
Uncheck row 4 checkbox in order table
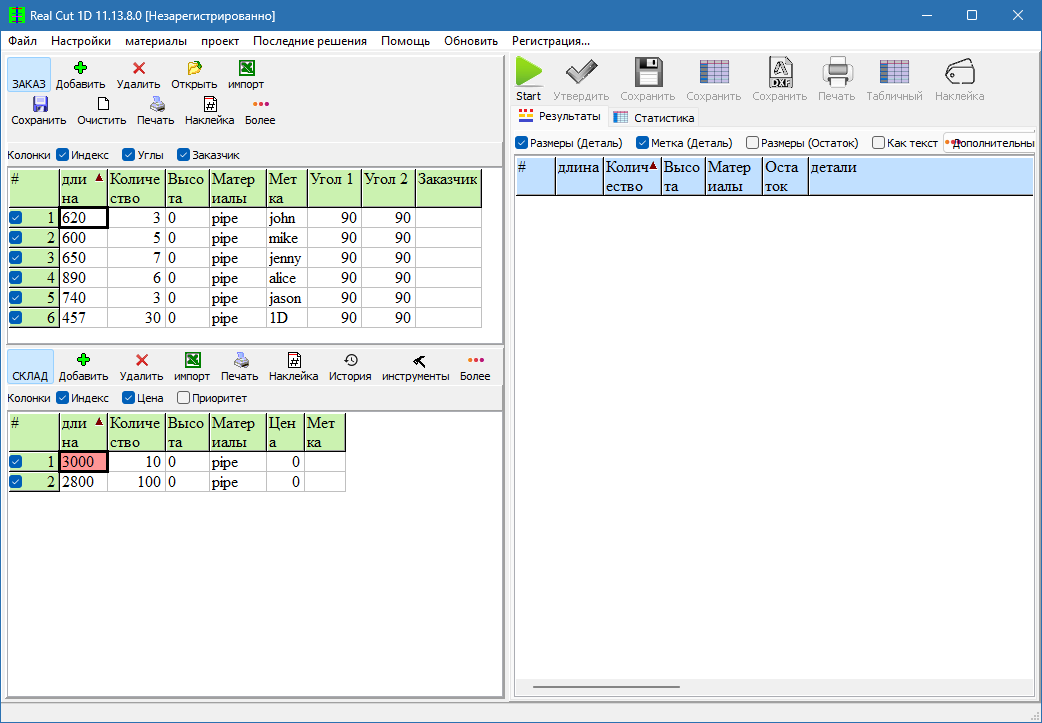click(15, 278)
